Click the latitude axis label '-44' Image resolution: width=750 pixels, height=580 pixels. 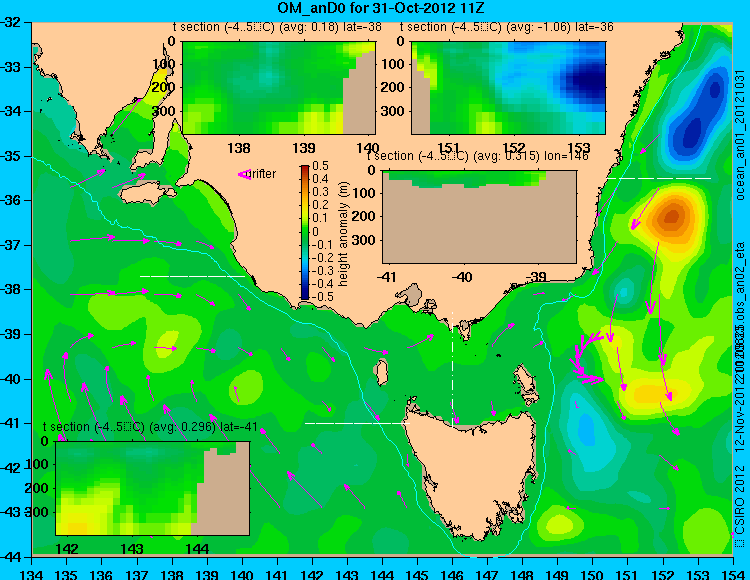11,558
